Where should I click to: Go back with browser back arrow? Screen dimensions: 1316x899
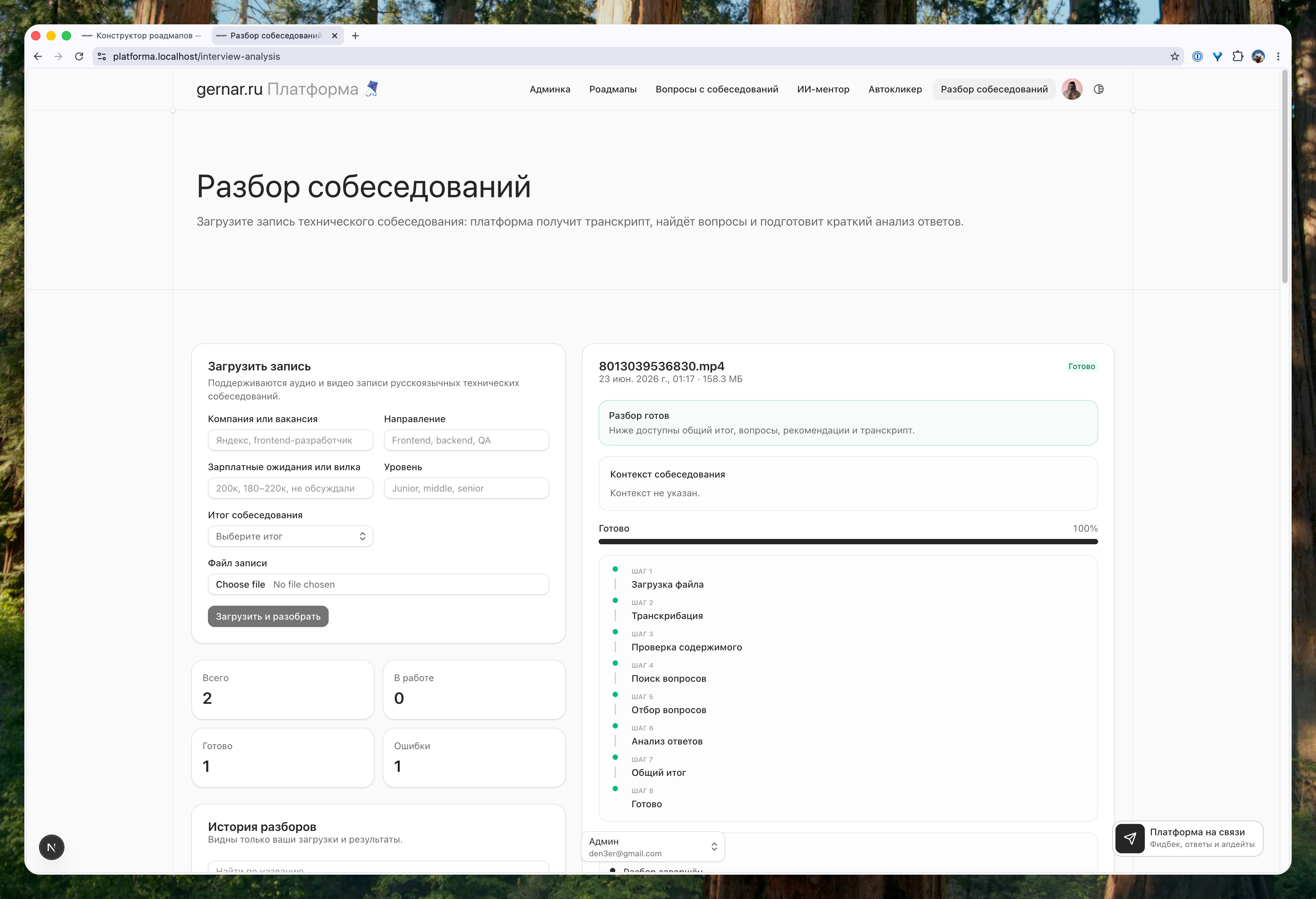[x=38, y=57]
